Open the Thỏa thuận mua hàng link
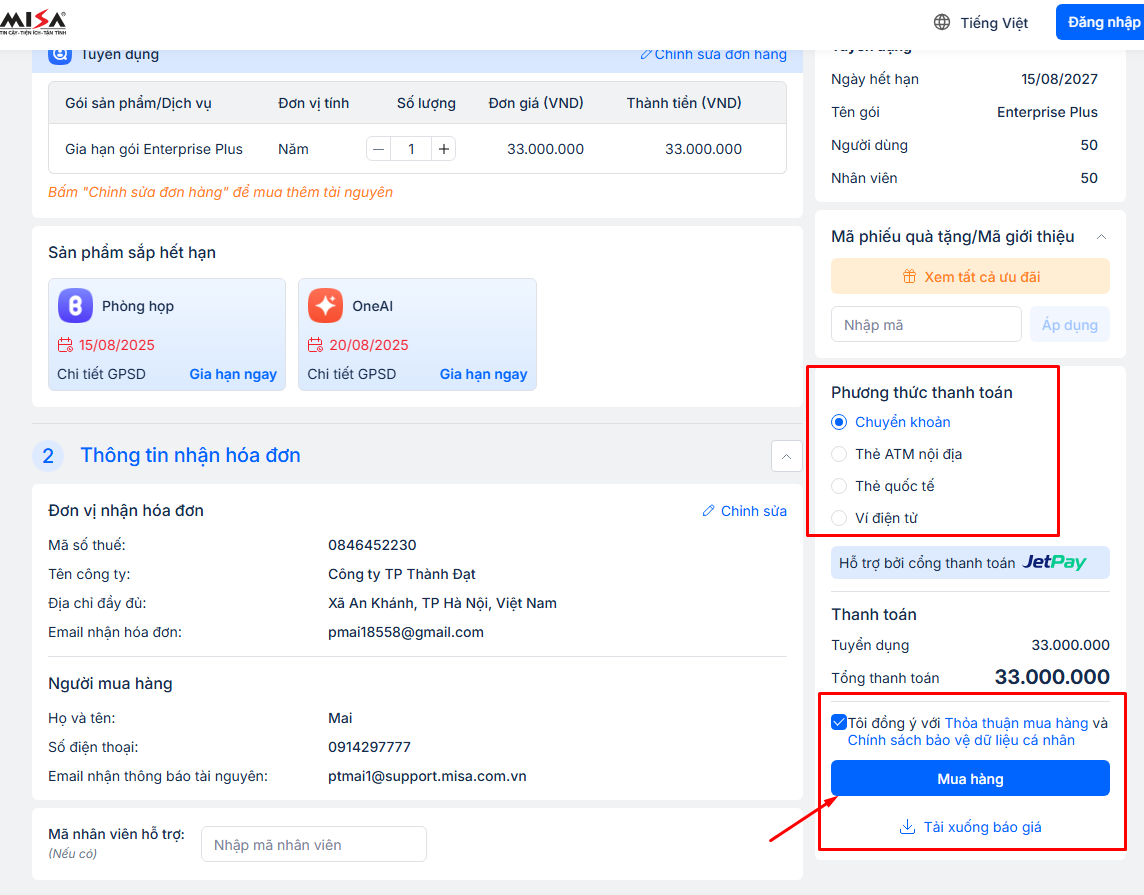Viewport: 1144px width, 895px height. [1016, 723]
